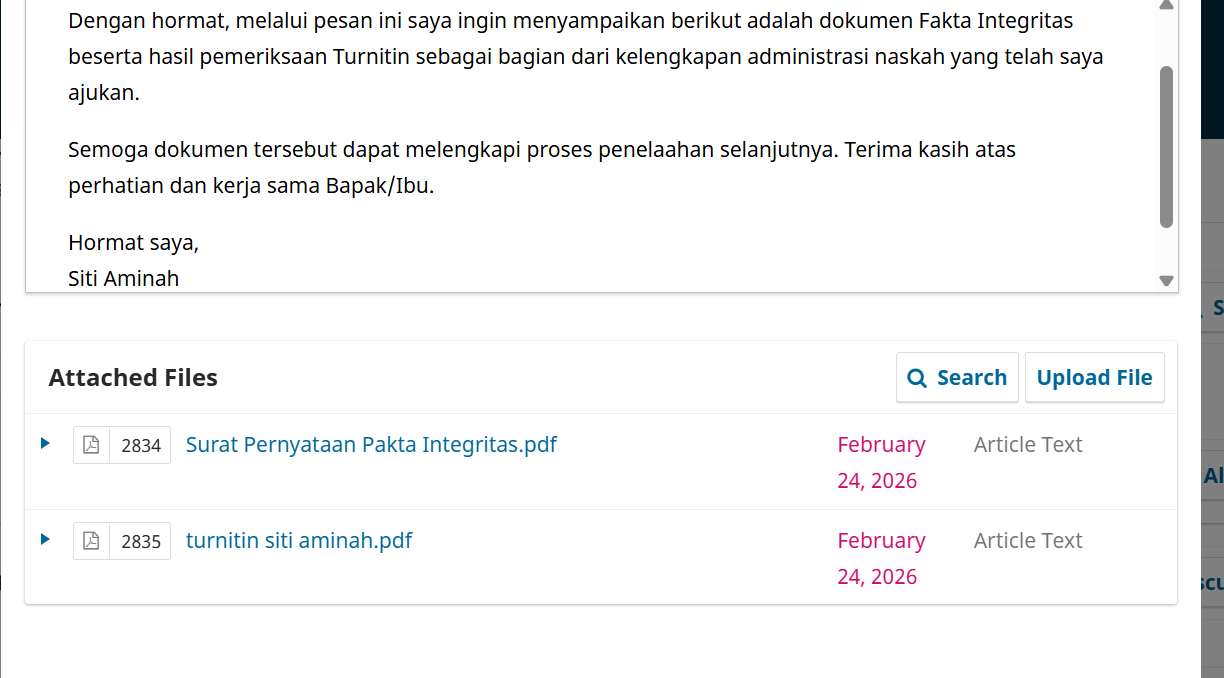Expand details for Surat Pernyataan Pakta Integritas.pdf
This screenshot has height=678, width=1224.
pyautogui.click(x=45, y=443)
